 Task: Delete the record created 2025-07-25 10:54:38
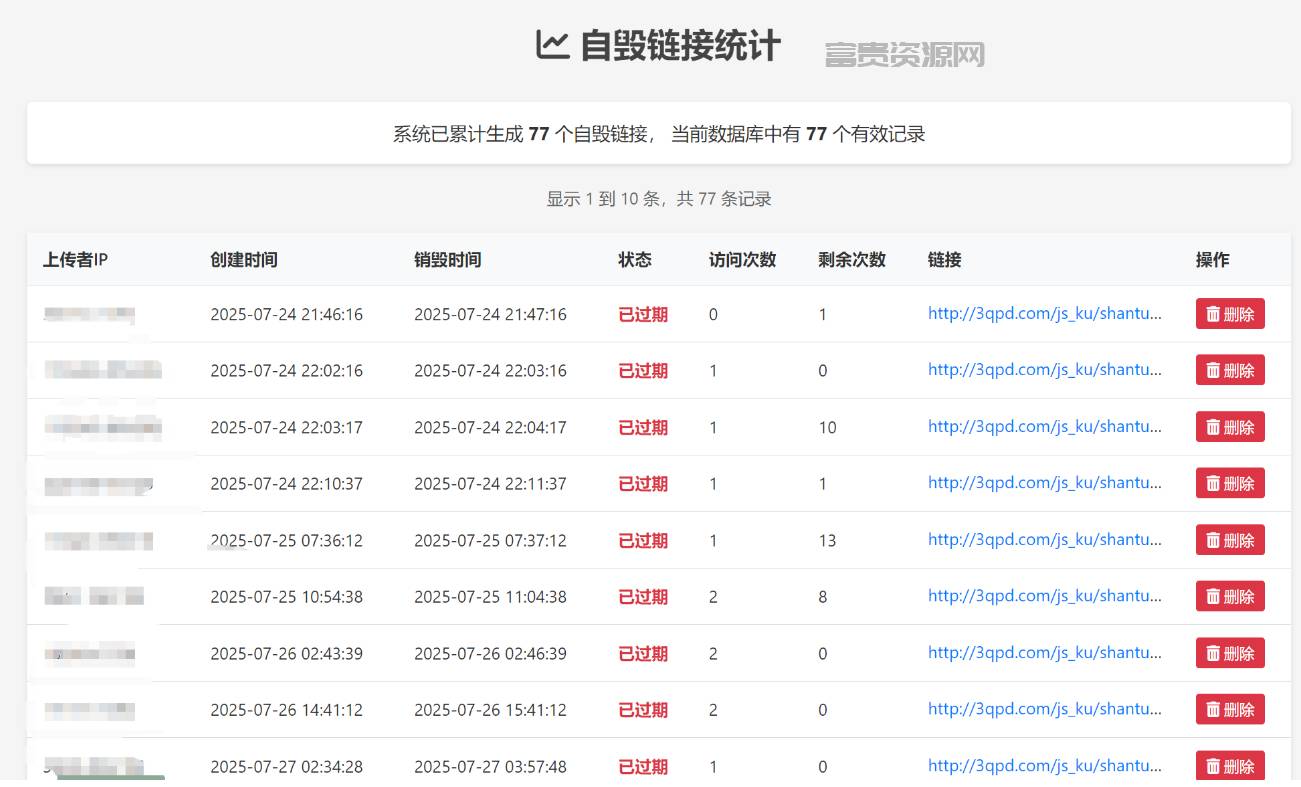point(1230,596)
